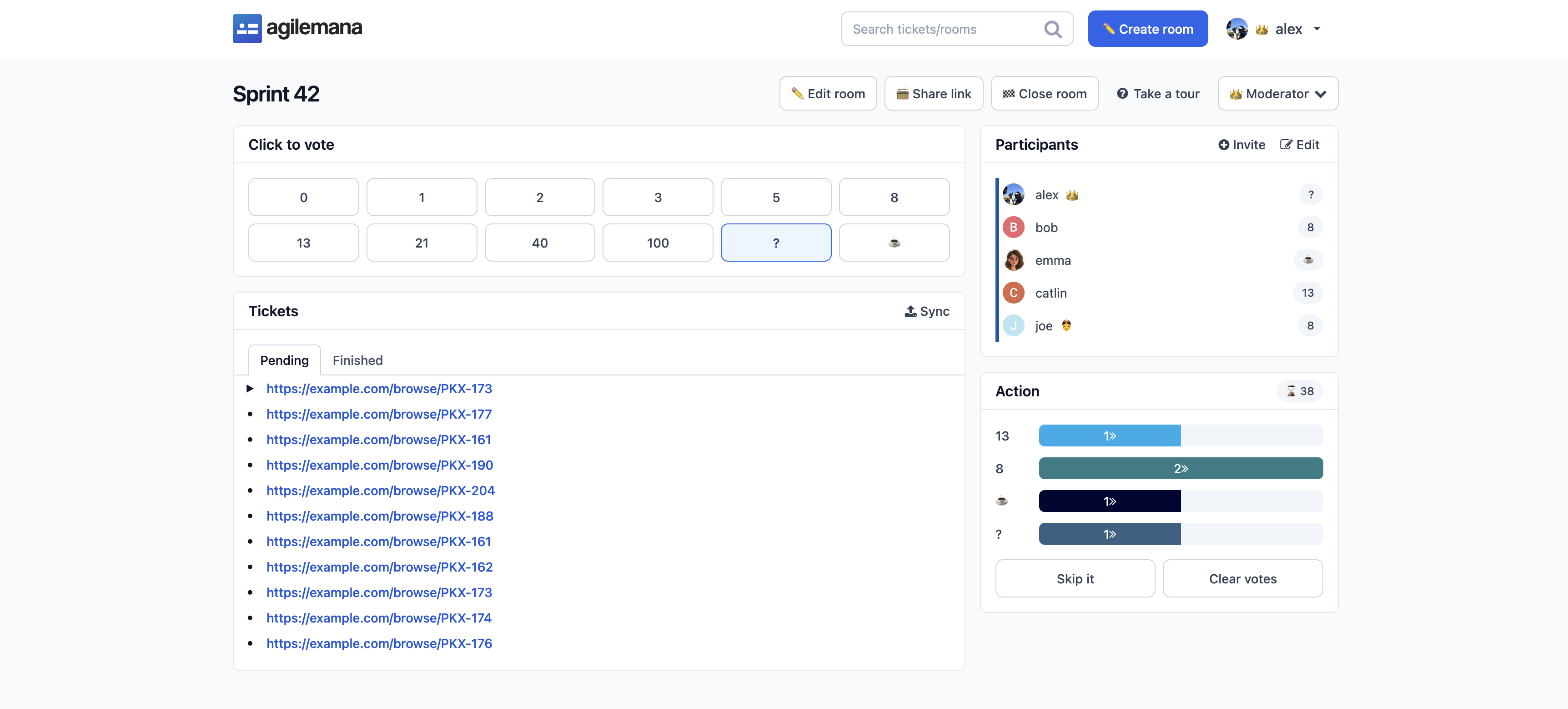This screenshot has height=709, width=1568.
Task: Click the crown icon beside alex in Participants
Action: pyautogui.click(x=1072, y=195)
